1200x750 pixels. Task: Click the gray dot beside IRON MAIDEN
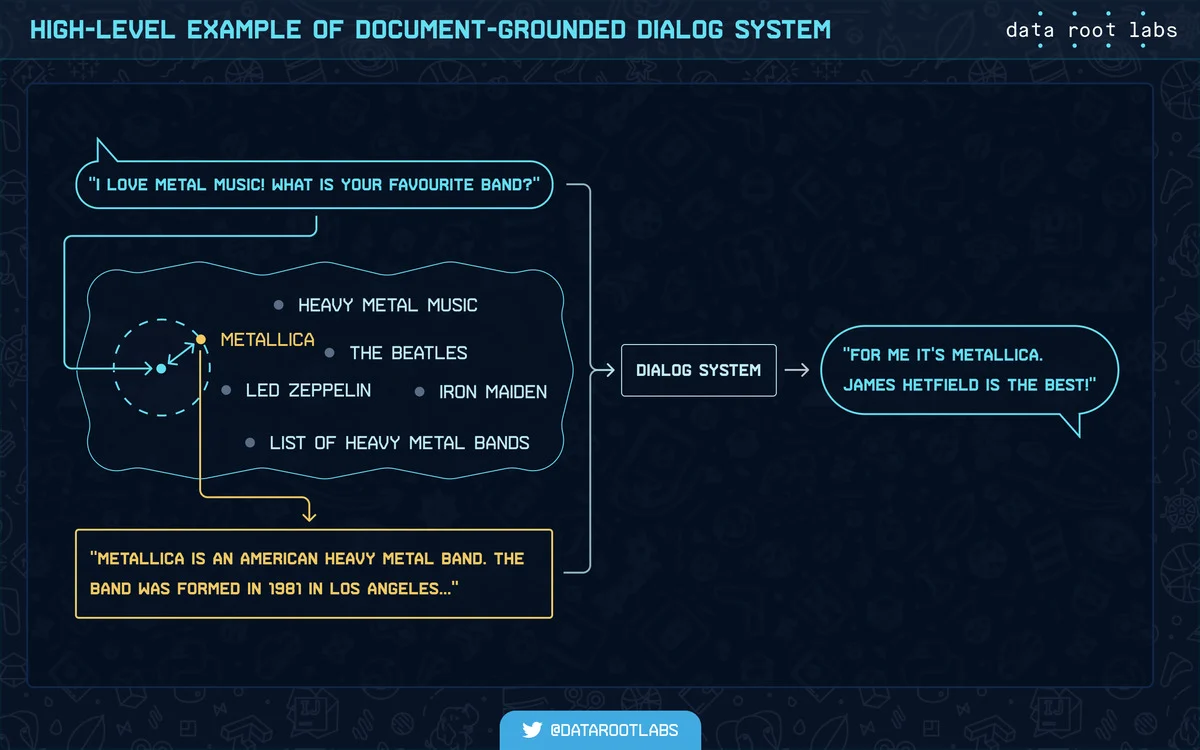pyautogui.click(x=419, y=392)
